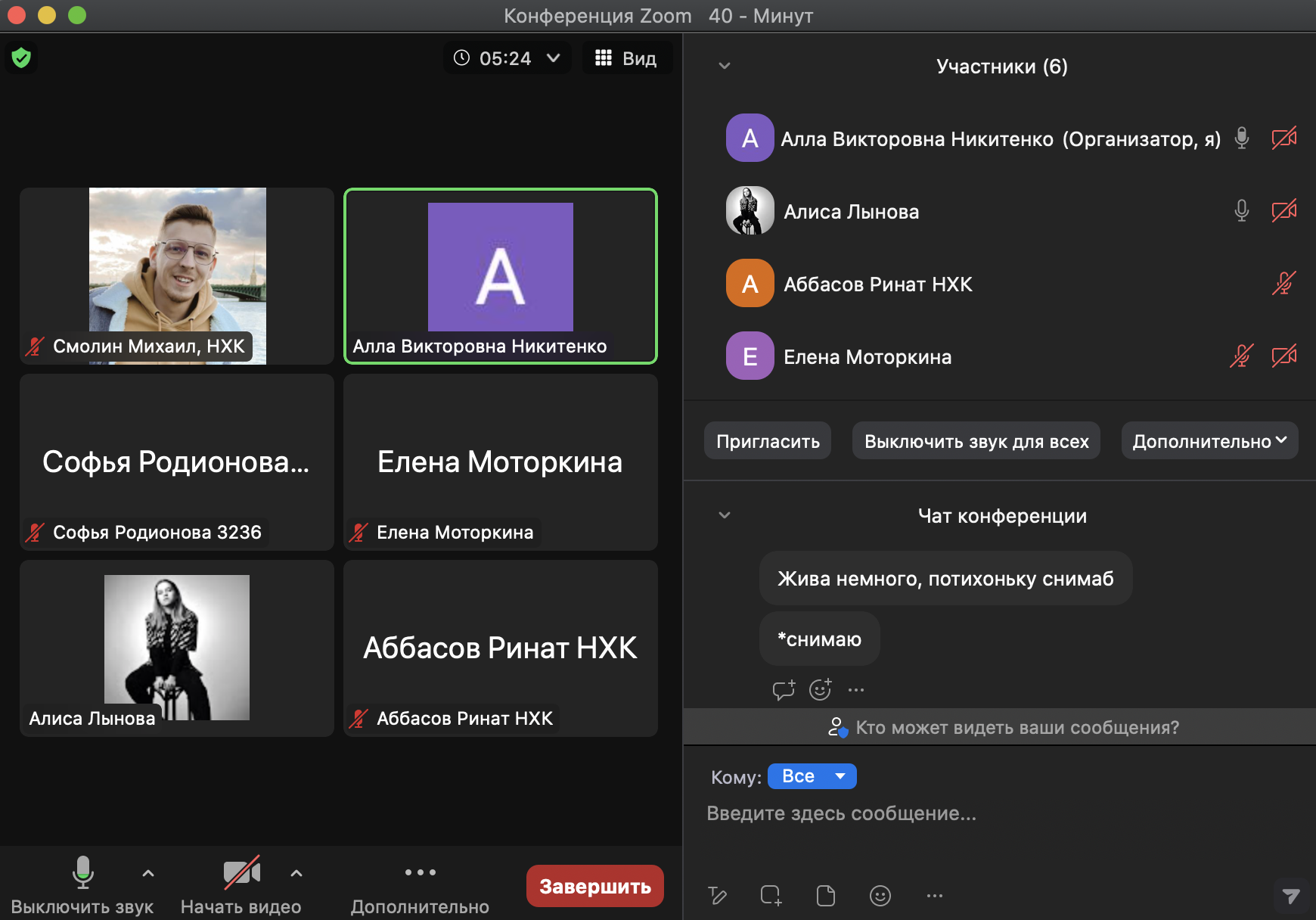Open the Кому recipient dropdown set to Все
Image resolution: width=1316 pixels, height=920 pixels.
point(812,776)
